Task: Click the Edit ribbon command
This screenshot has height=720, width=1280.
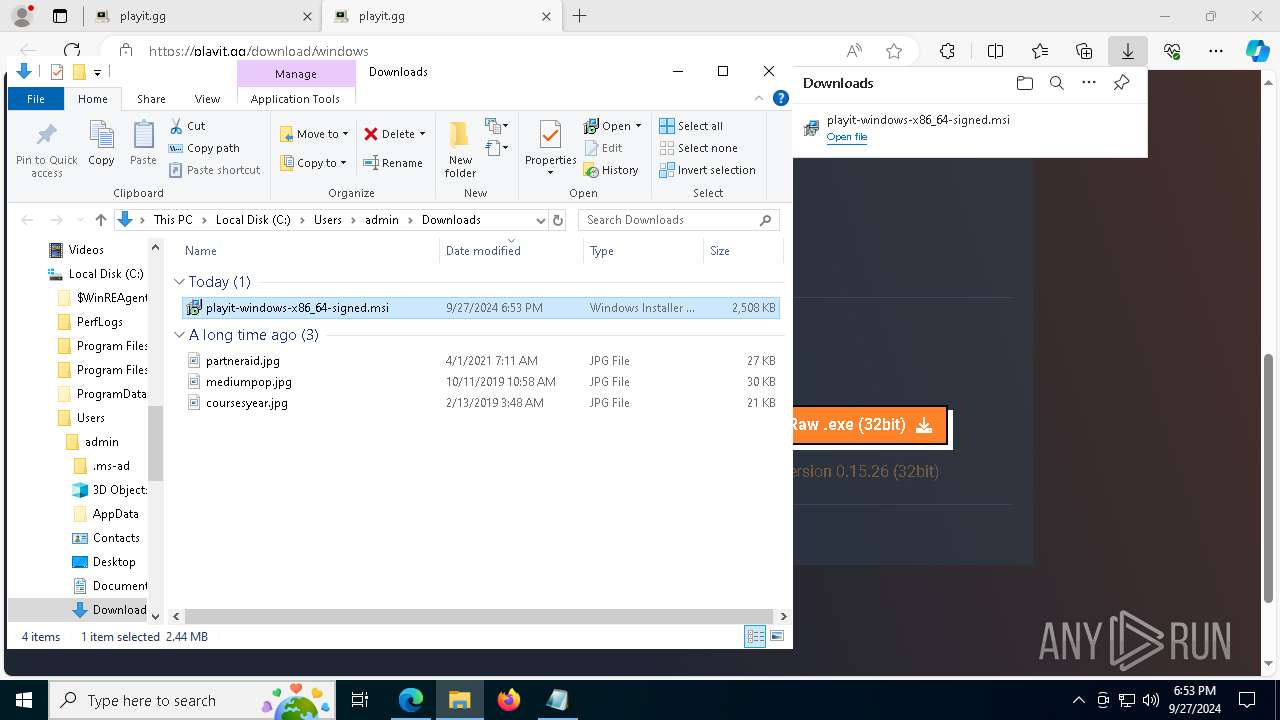Action: point(603,148)
